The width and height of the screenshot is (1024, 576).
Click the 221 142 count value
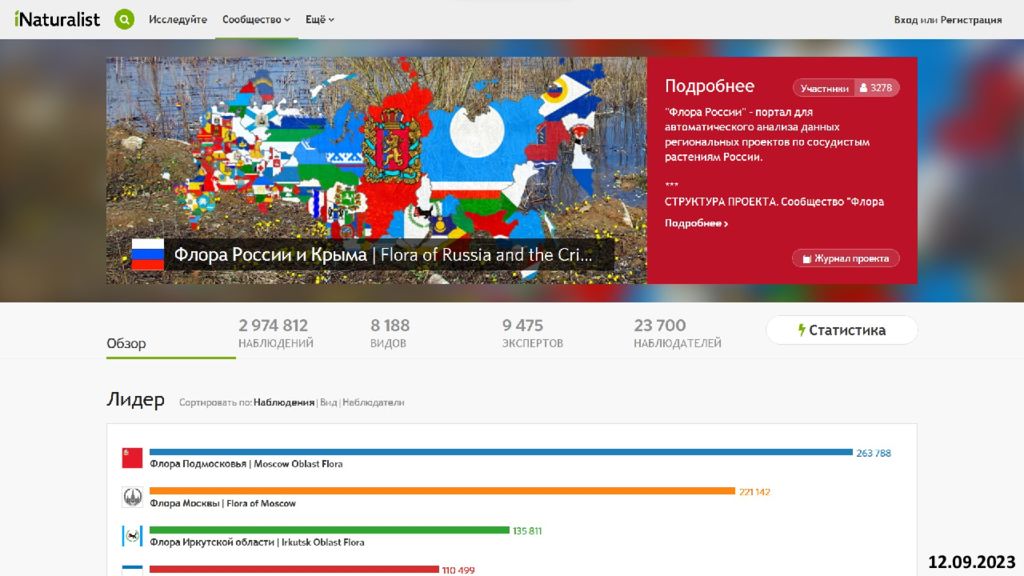[x=754, y=492]
